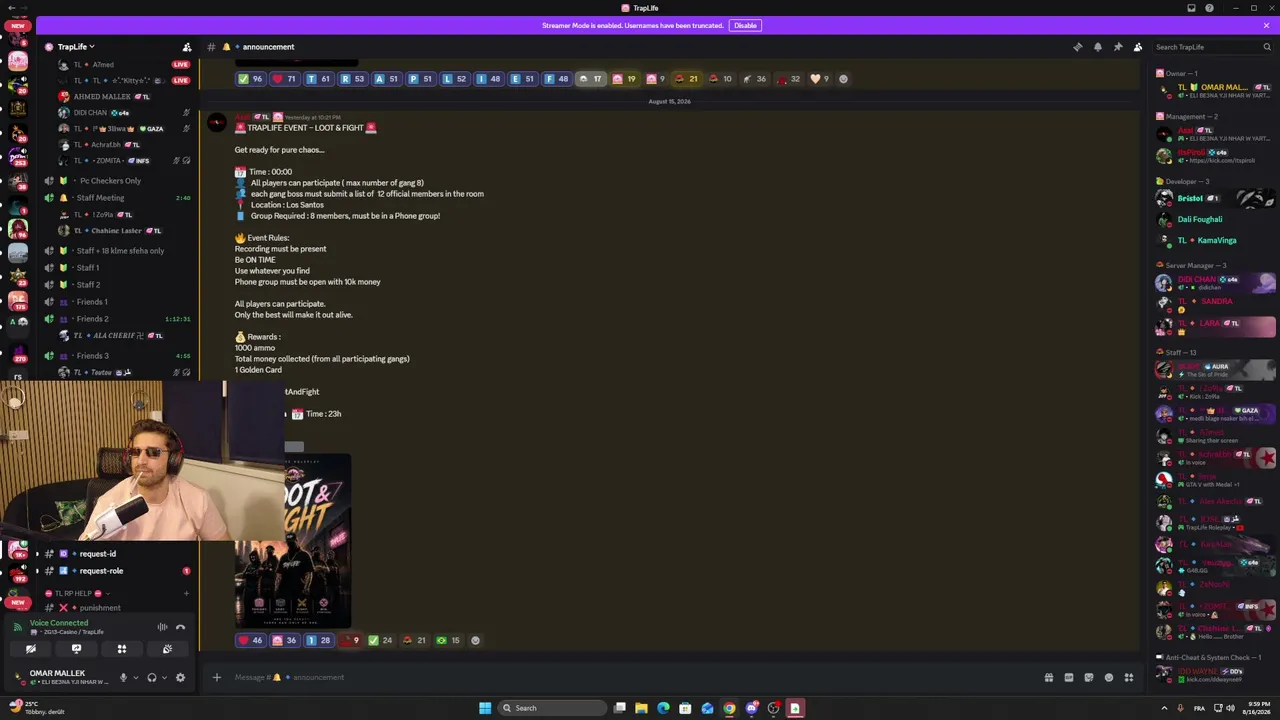Toggle the checkmark reaction with 24

(380, 640)
